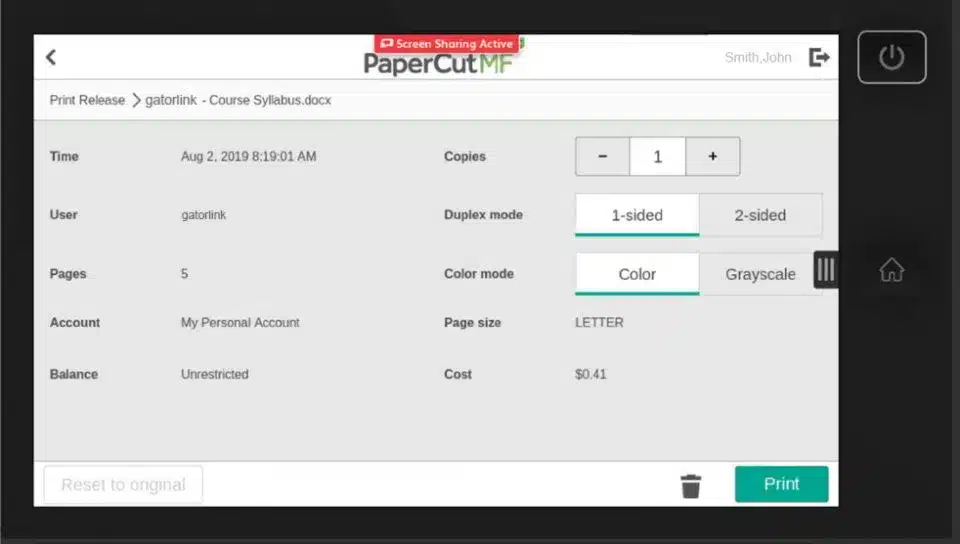Click the Reset to original button

[123, 485]
